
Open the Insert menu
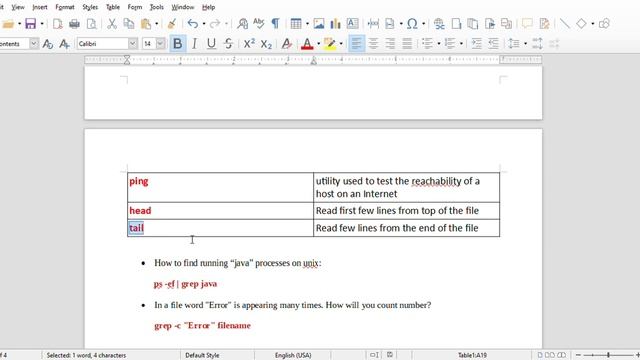click(x=40, y=7)
